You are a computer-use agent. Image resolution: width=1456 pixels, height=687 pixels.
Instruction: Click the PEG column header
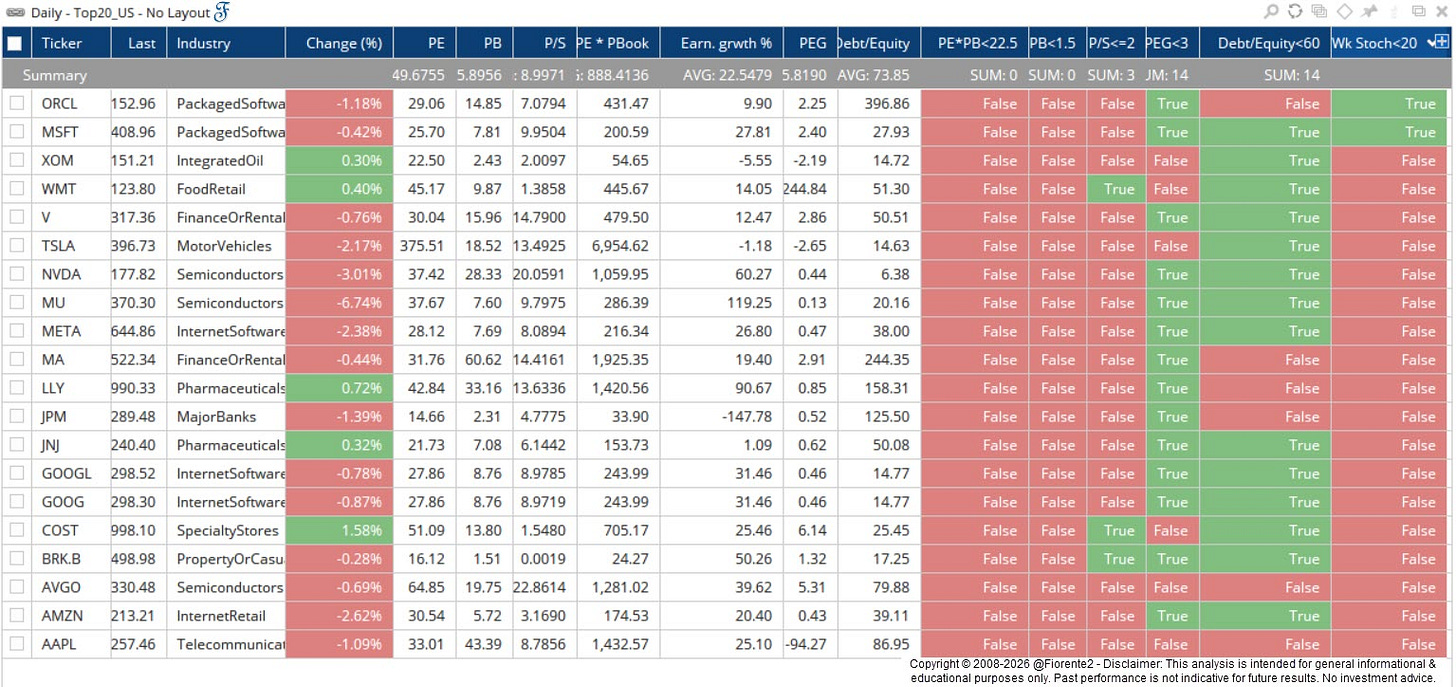coord(810,43)
